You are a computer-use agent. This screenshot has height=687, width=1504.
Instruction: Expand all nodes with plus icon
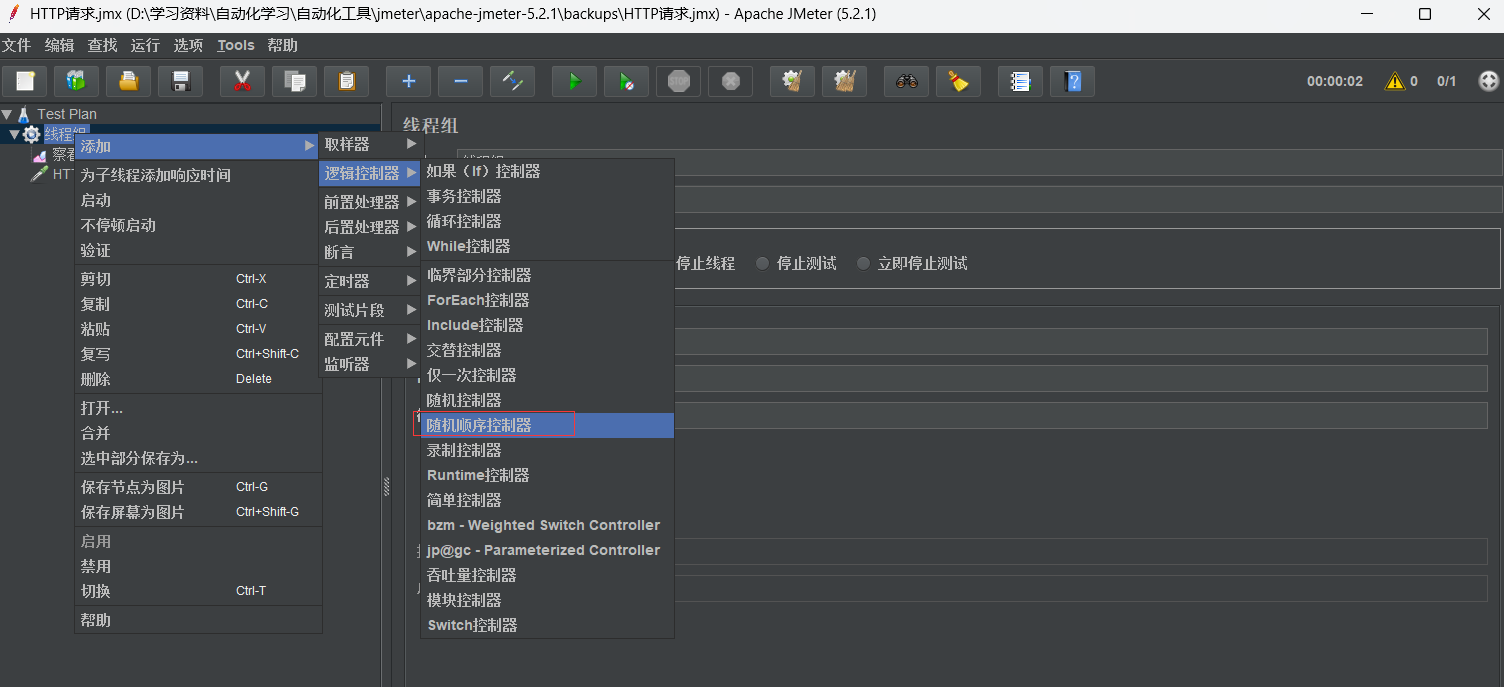(408, 81)
